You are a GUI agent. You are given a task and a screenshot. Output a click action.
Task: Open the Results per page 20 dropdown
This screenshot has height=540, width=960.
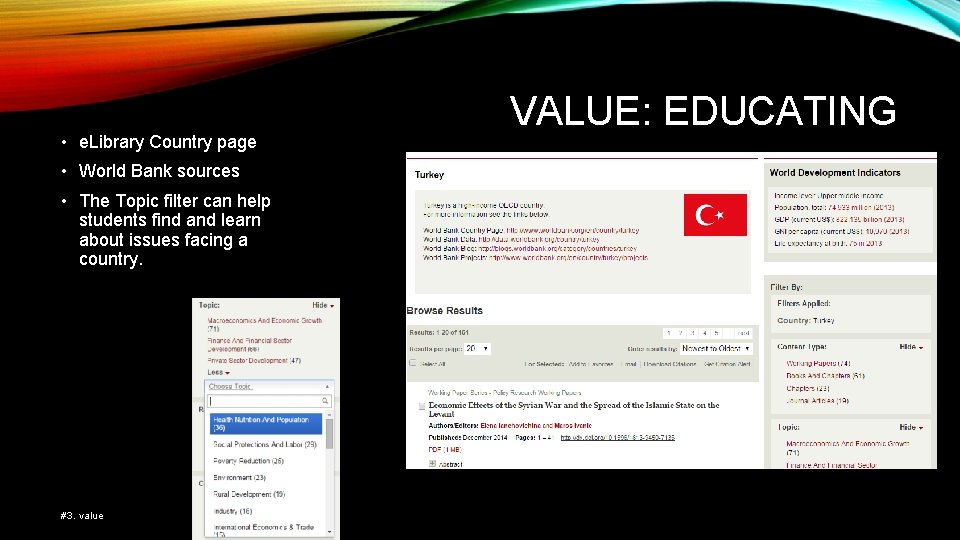pos(477,348)
